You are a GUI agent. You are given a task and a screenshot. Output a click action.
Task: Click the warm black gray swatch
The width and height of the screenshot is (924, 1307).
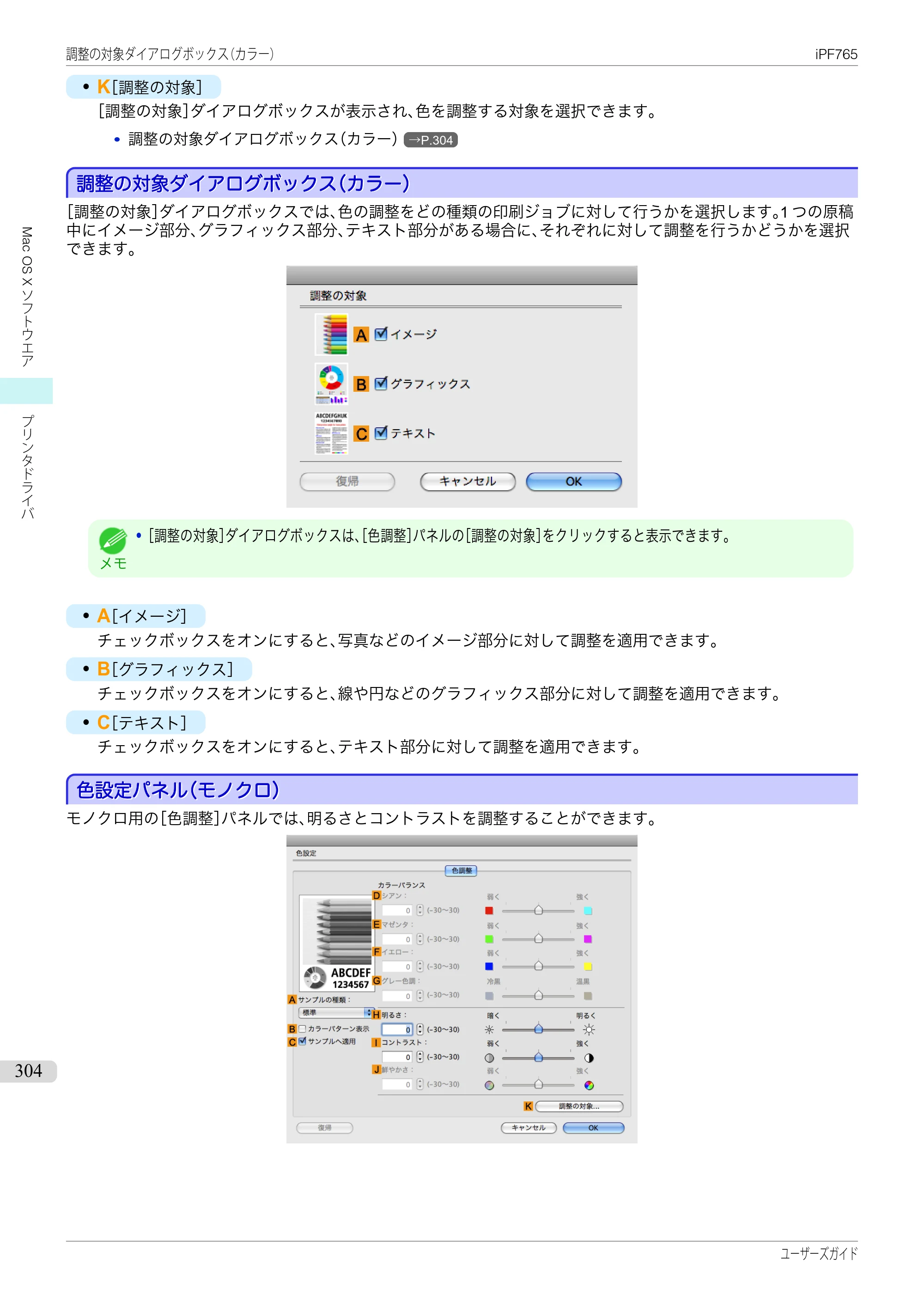click(588, 996)
